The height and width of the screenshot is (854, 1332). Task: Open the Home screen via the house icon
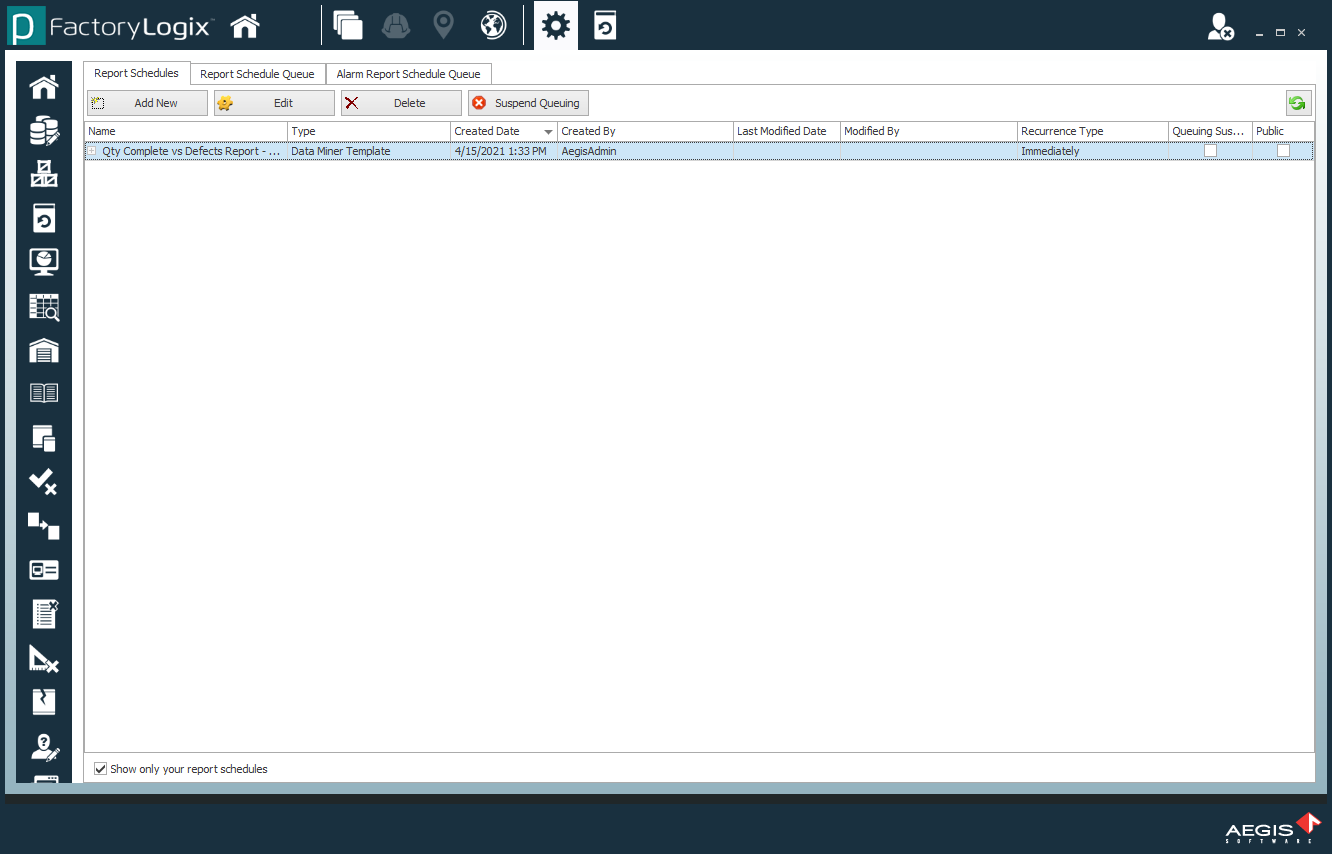244,25
